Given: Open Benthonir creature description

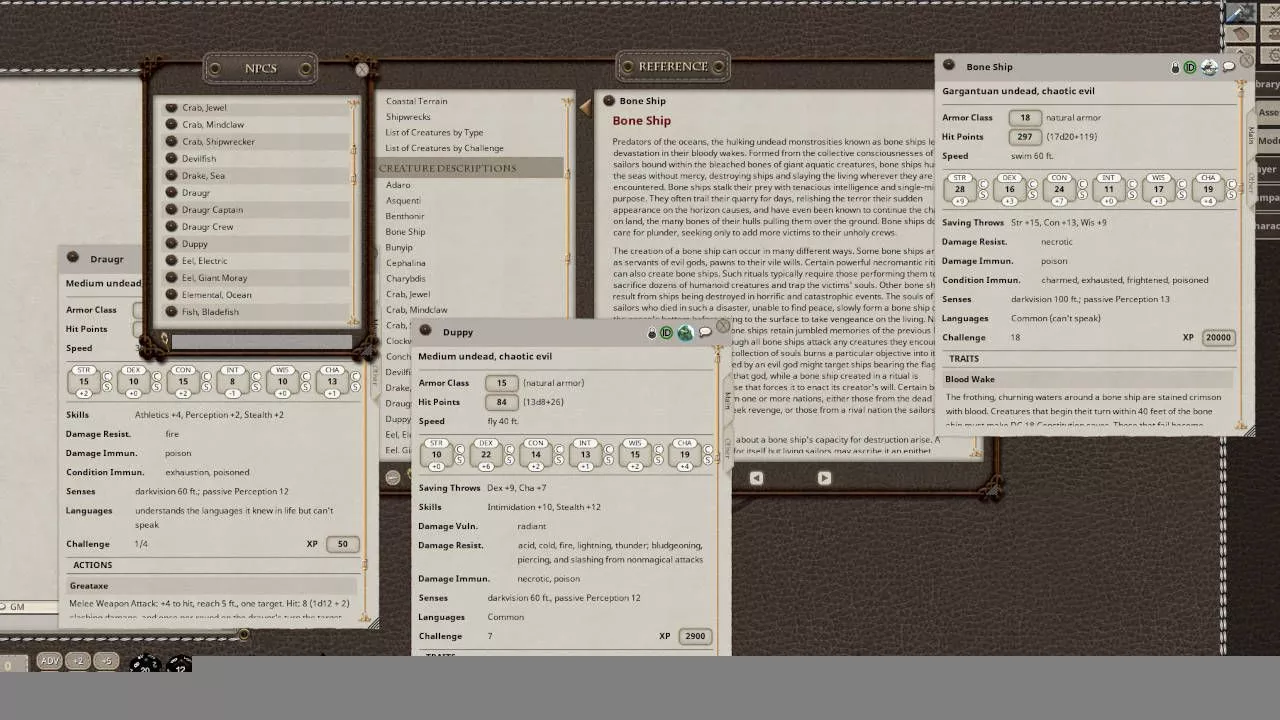Looking at the screenshot, I should pos(405,216).
